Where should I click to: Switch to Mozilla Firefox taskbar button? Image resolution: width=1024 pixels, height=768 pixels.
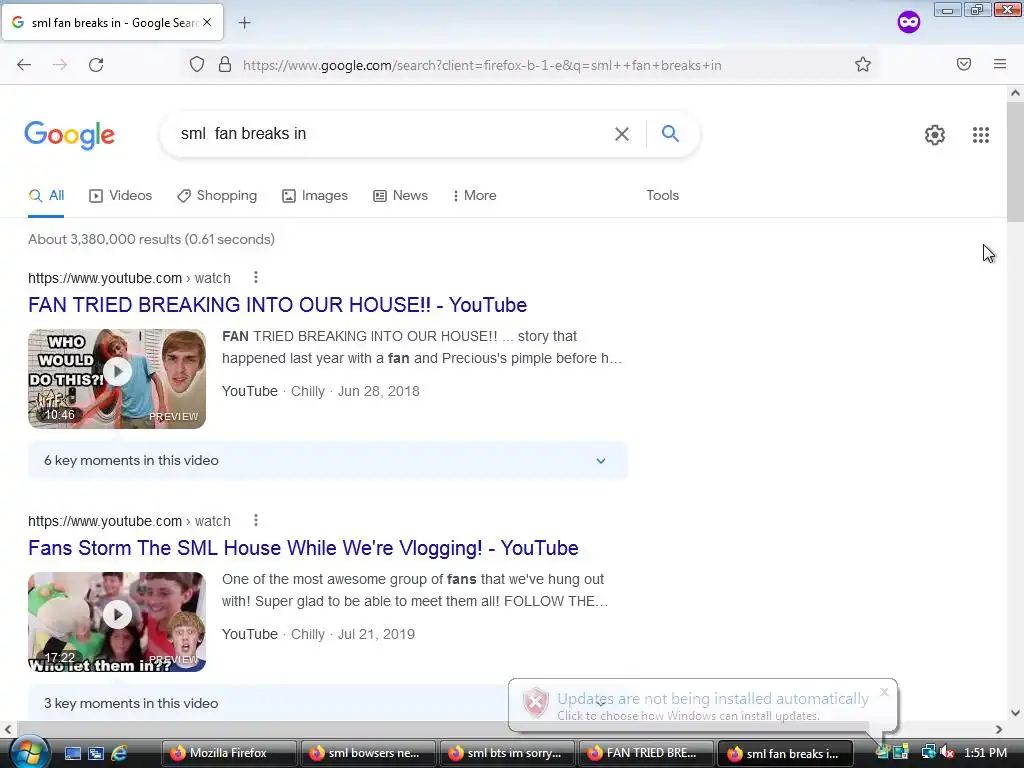click(228, 753)
